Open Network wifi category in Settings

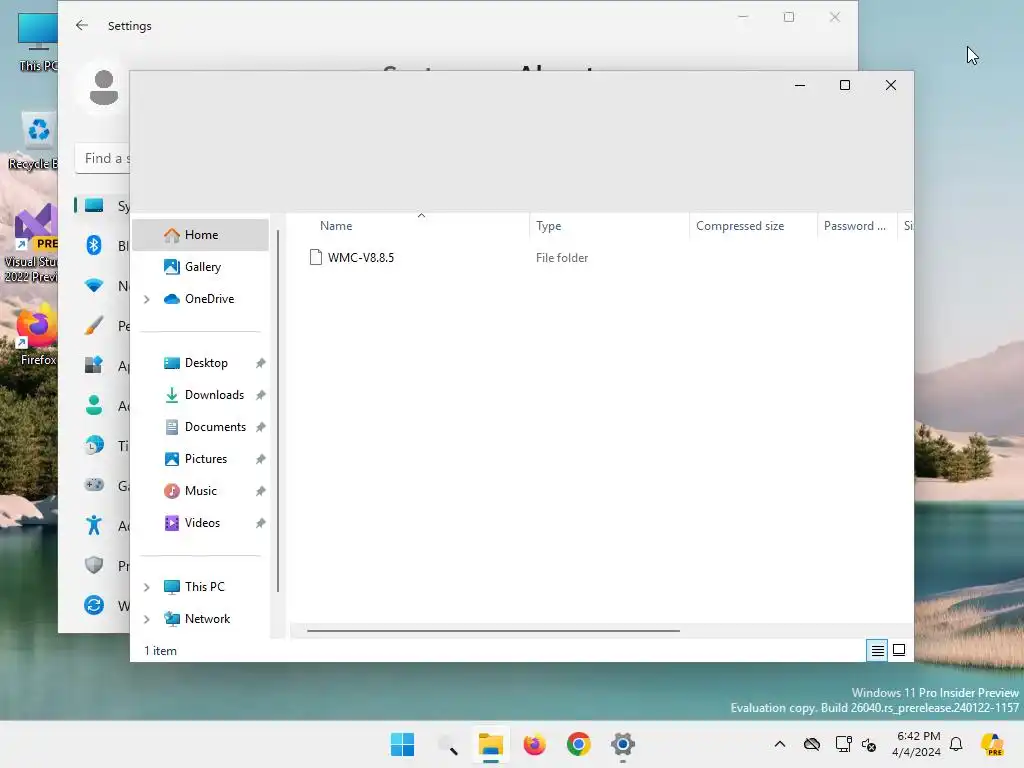pos(94,285)
